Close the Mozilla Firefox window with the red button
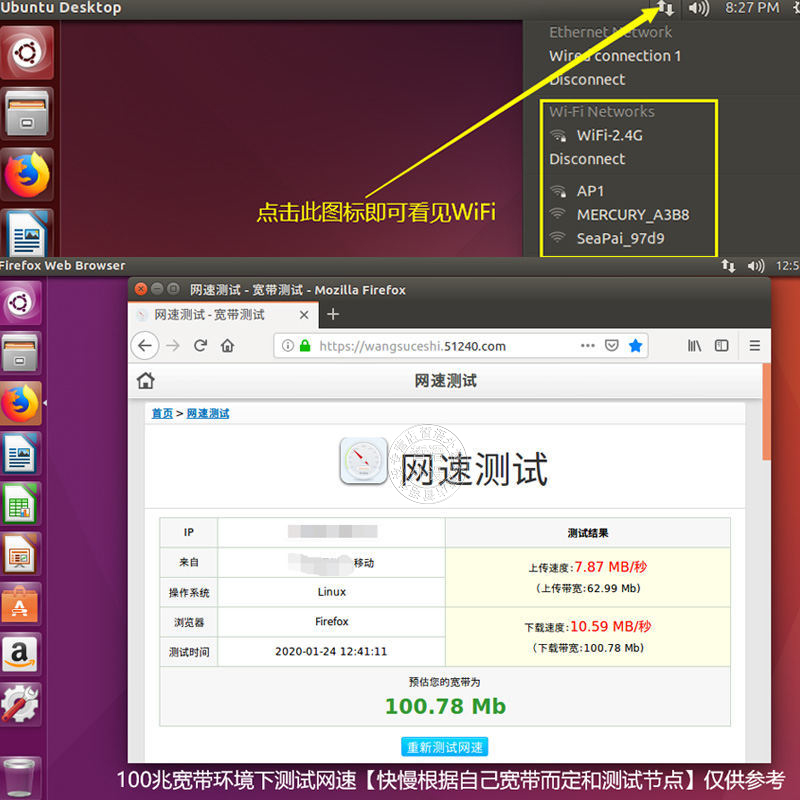This screenshot has width=800, height=800. [x=141, y=289]
